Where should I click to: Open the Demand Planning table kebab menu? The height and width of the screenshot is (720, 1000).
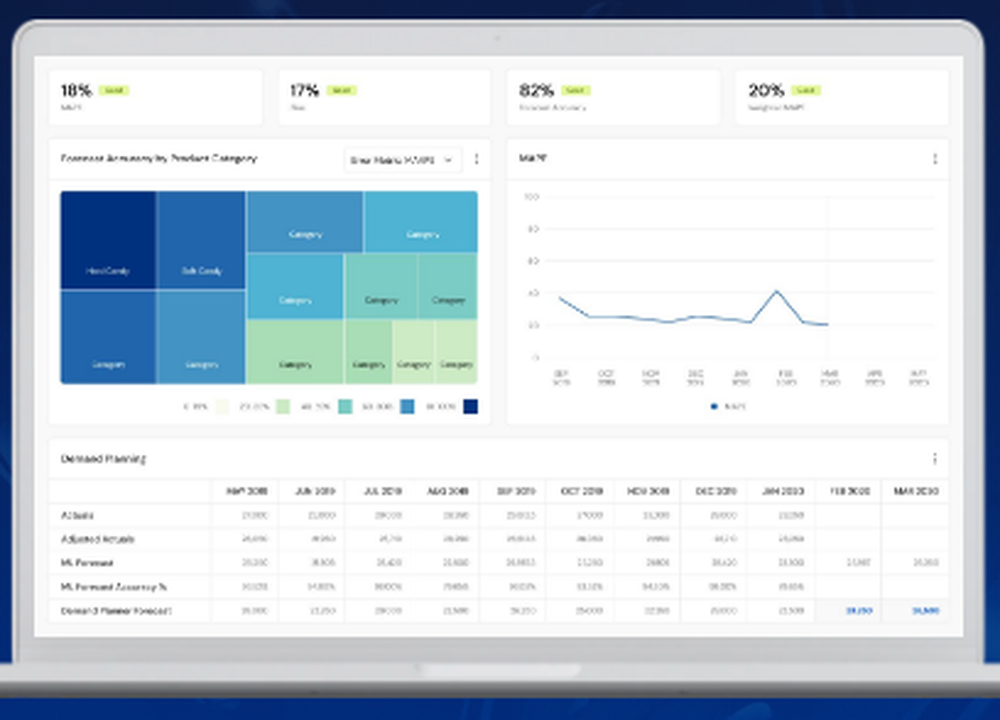935,459
